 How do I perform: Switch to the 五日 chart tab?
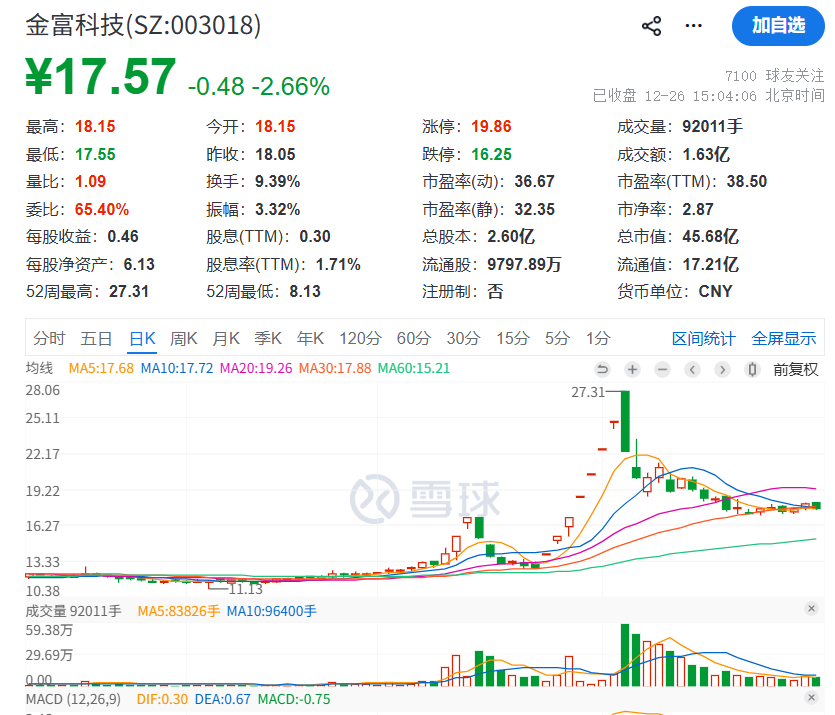(96, 338)
